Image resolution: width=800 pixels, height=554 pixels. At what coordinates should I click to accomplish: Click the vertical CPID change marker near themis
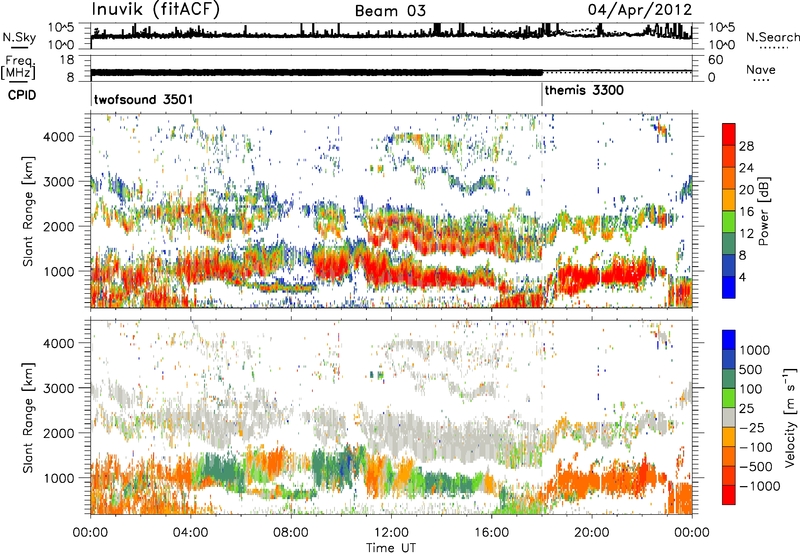click(x=542, y=95)
